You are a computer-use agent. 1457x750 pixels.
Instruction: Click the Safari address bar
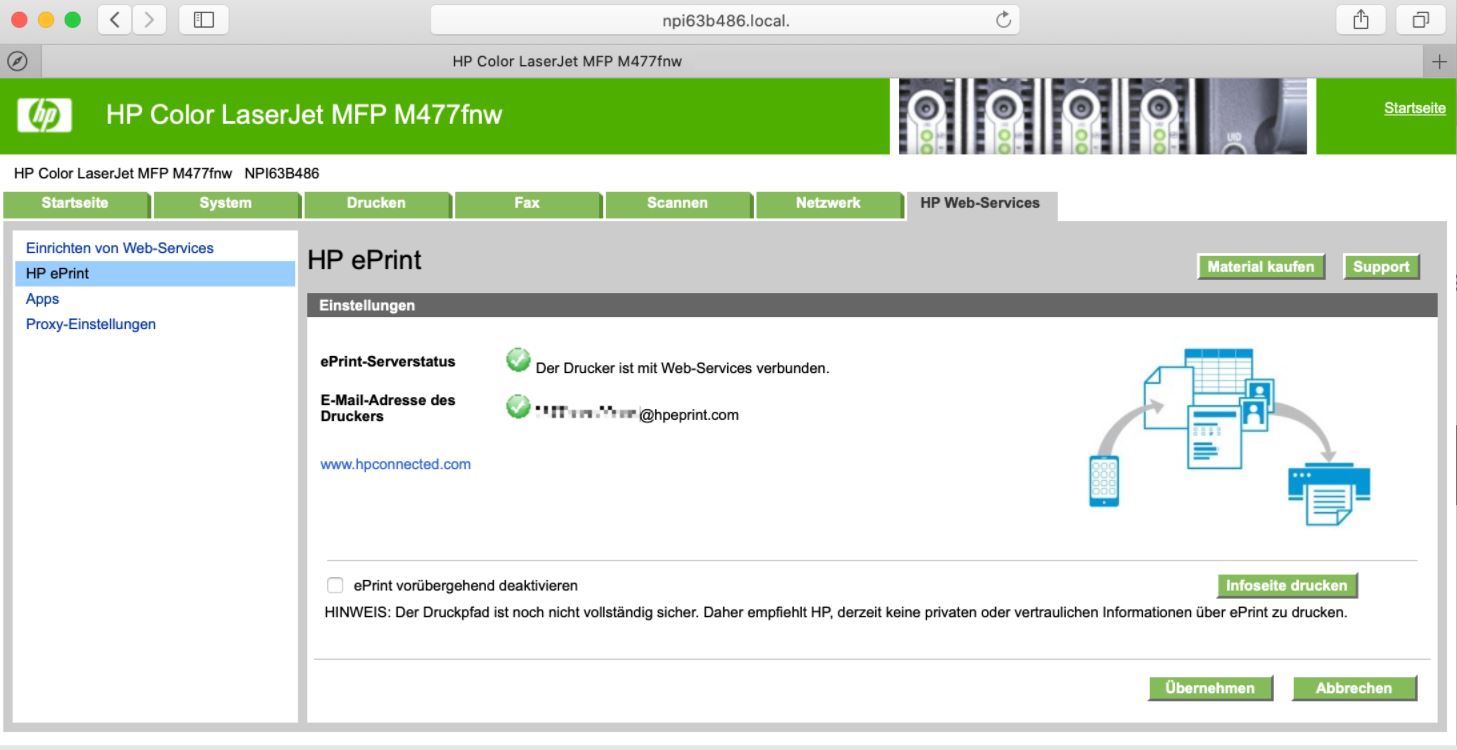725,20
